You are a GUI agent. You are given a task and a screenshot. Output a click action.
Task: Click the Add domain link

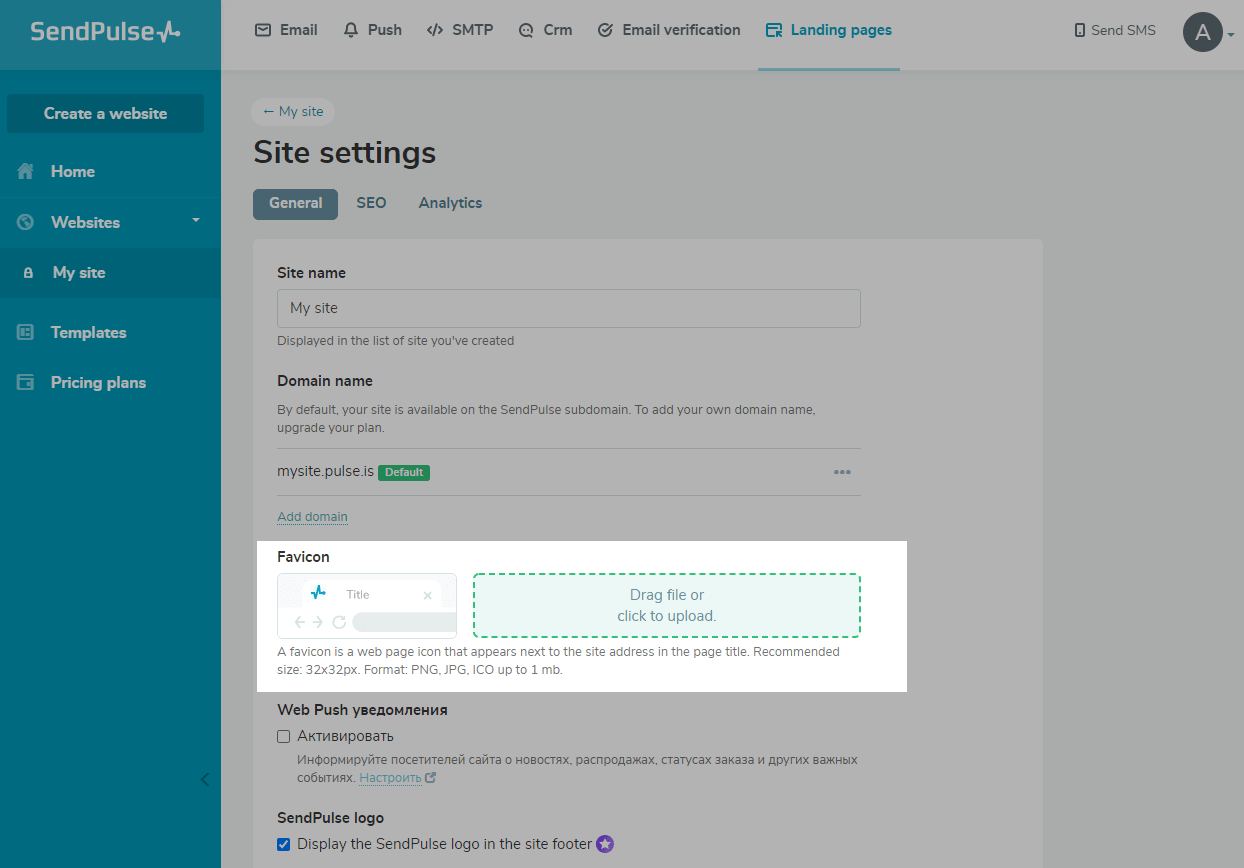[312, 517]
